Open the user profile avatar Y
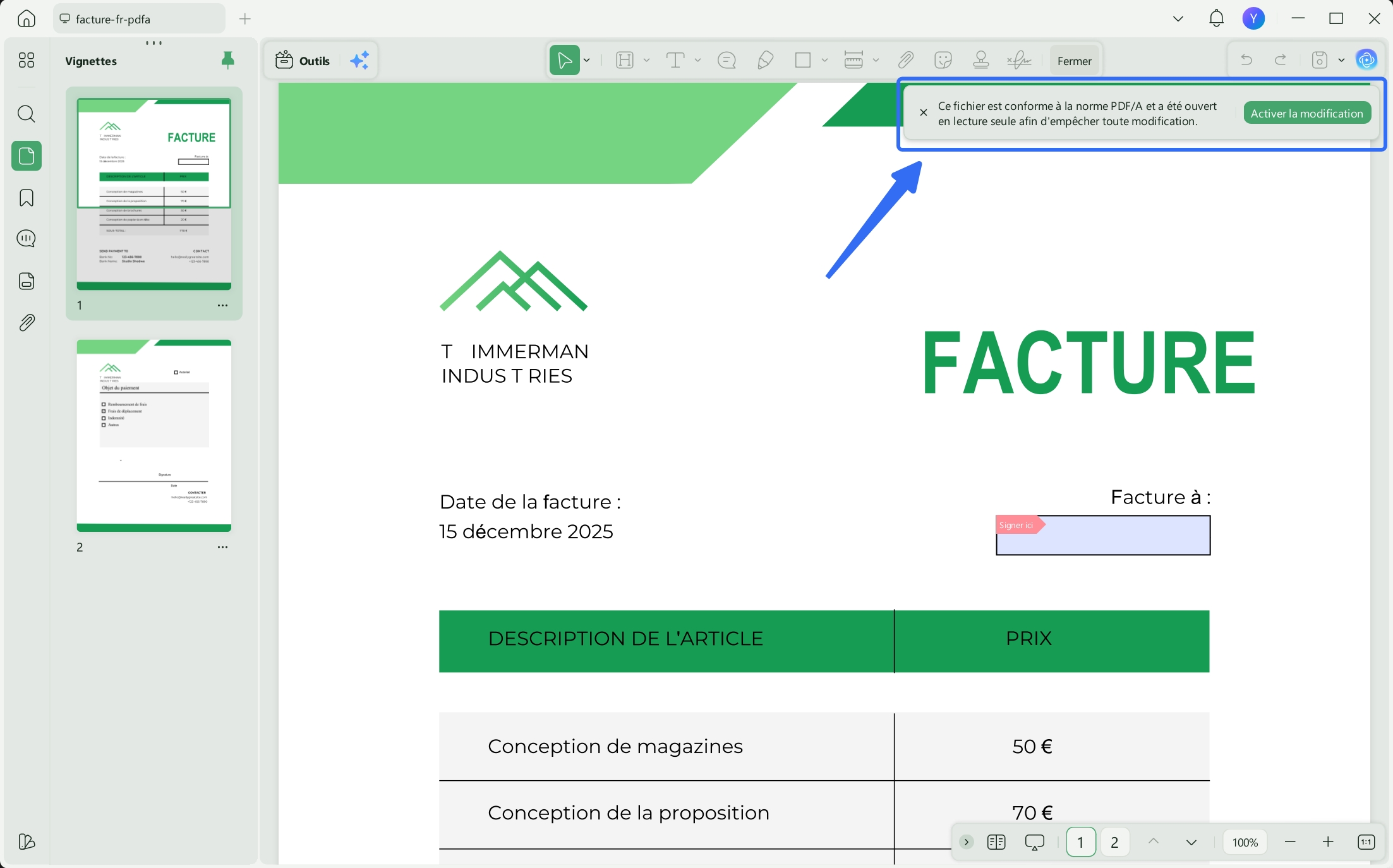 (1253, 18)
